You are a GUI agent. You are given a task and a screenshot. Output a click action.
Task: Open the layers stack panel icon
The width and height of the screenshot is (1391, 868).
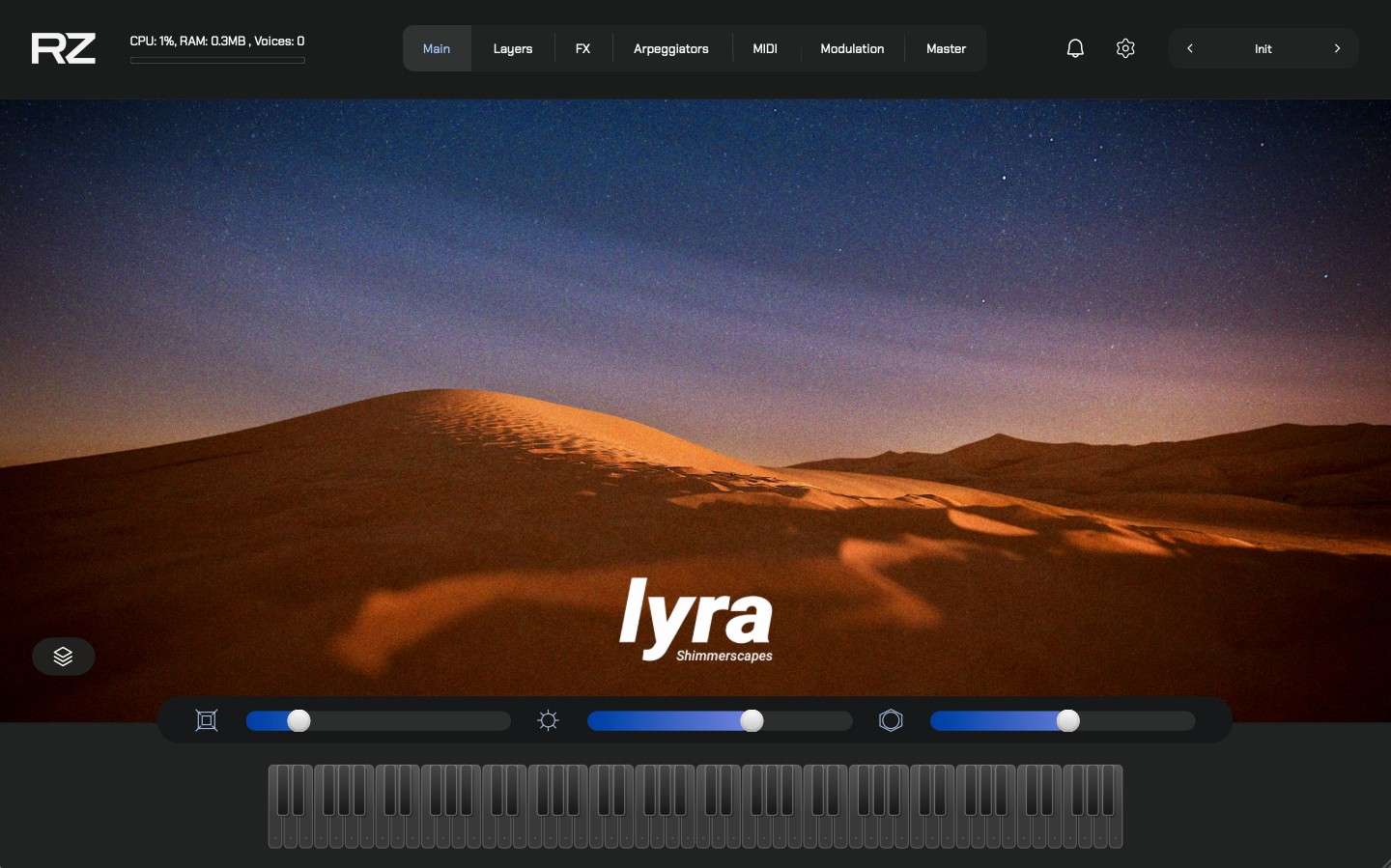pos(63,657)
